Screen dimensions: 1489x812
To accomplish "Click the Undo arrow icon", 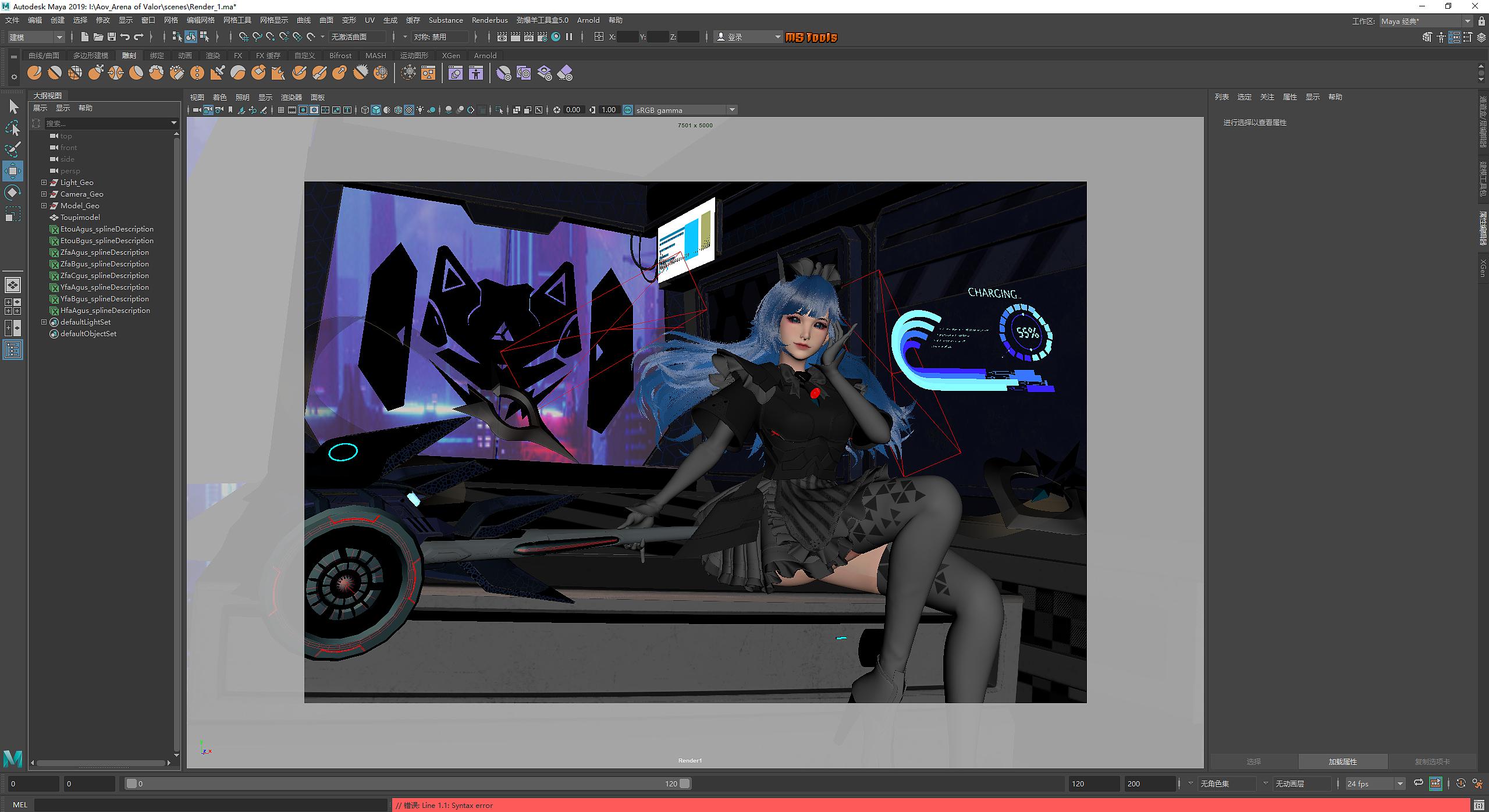I will point(125,37).
